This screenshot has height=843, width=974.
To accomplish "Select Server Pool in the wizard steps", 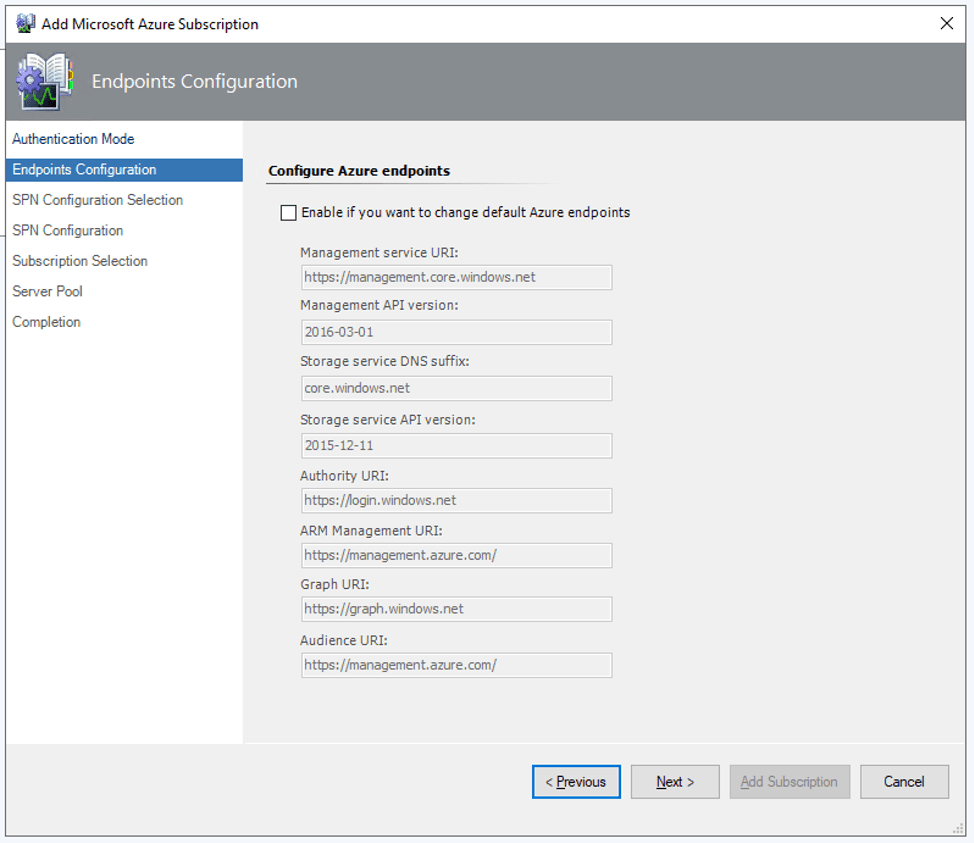I will coord(47,291).
